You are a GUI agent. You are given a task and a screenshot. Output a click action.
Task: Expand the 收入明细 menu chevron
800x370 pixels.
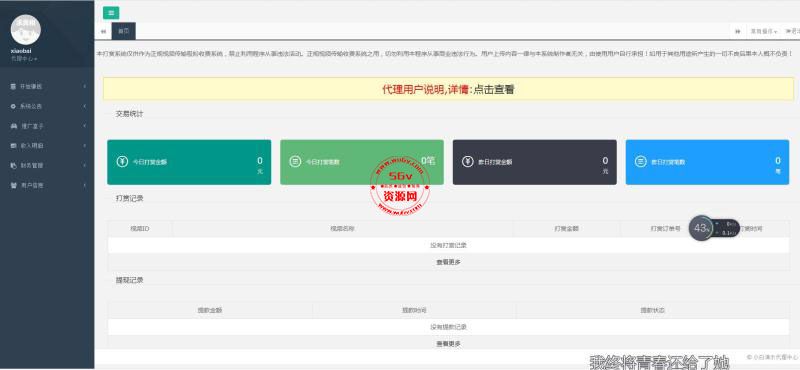85,146
